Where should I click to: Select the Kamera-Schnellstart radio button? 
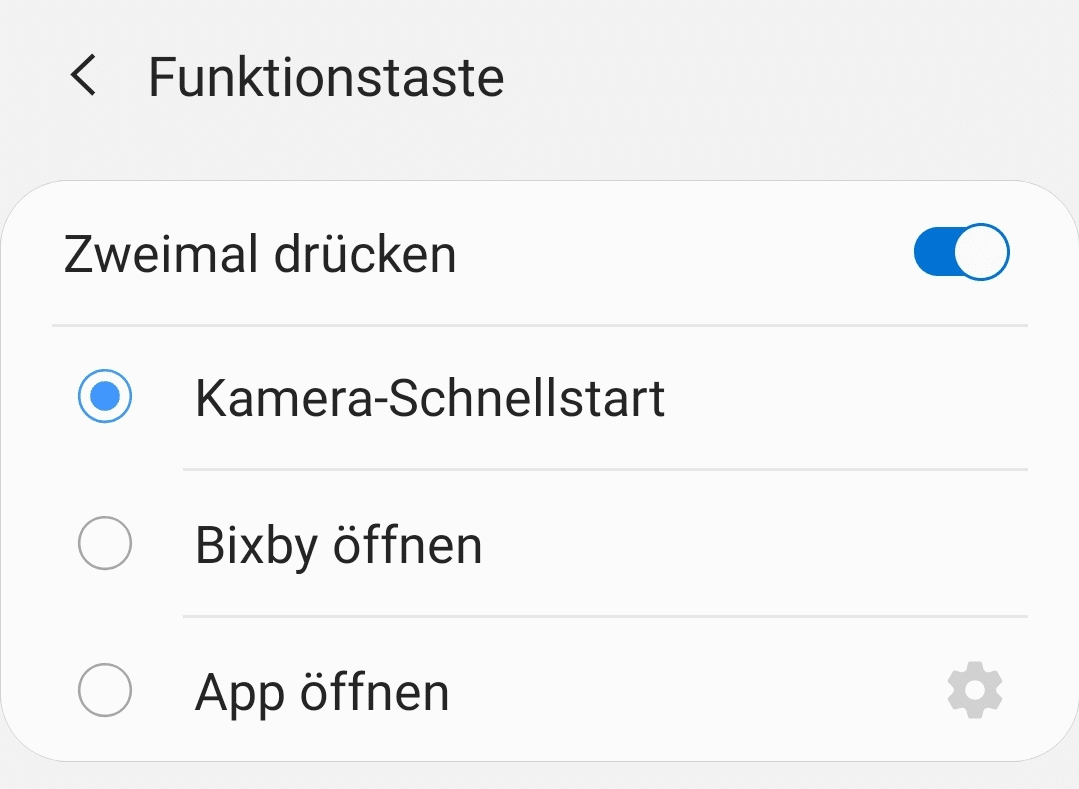[x=105, y=397]
